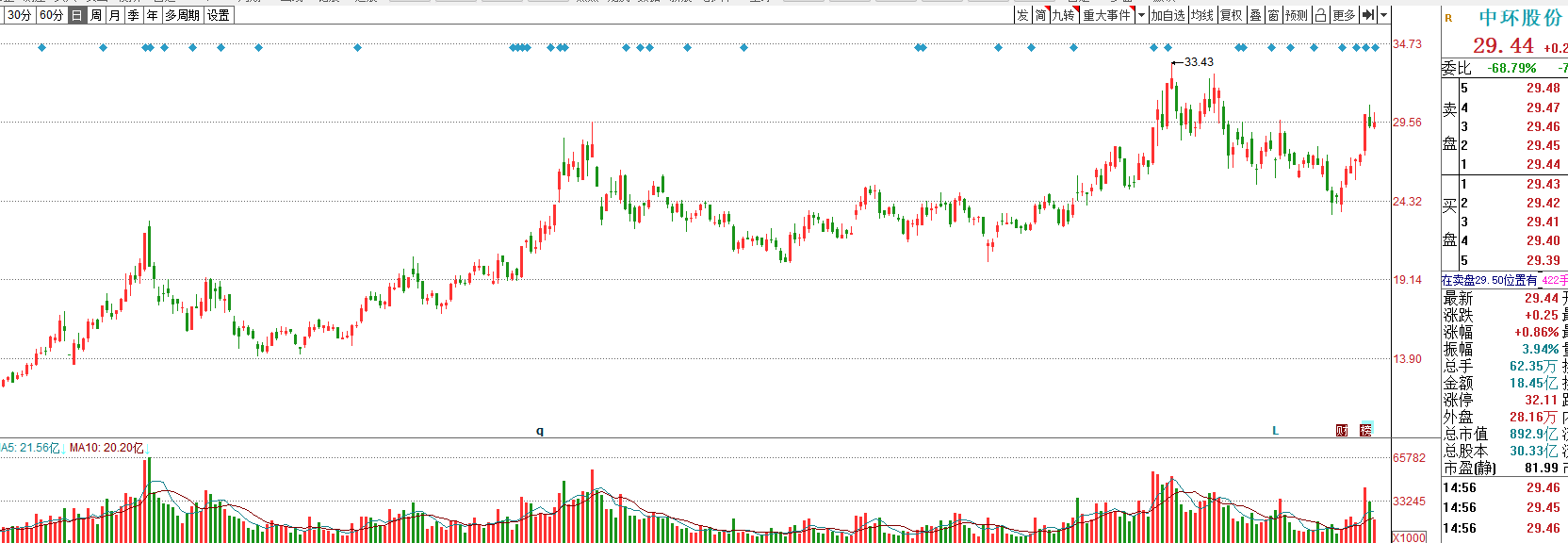
Task: Open the 更多 more options
Action: pos(1345,15)
